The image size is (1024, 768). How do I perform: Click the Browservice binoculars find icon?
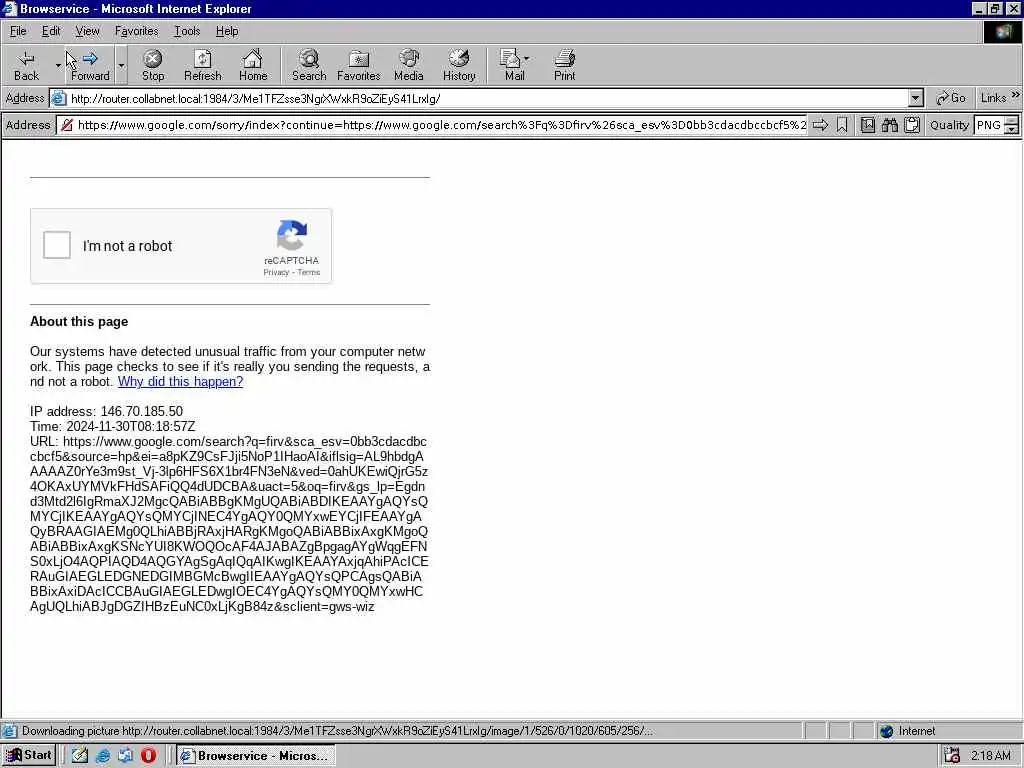pos(889,125)
